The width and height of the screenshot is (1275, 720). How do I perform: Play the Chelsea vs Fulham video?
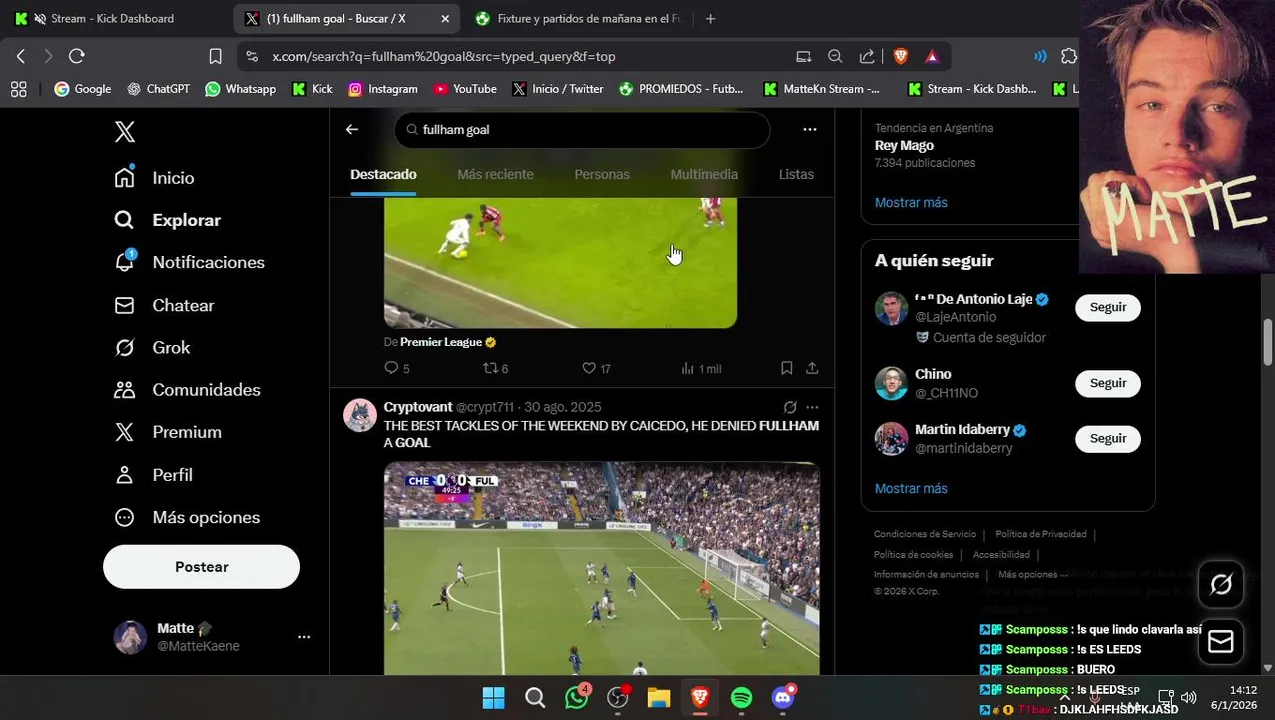[x=602, y=568]
